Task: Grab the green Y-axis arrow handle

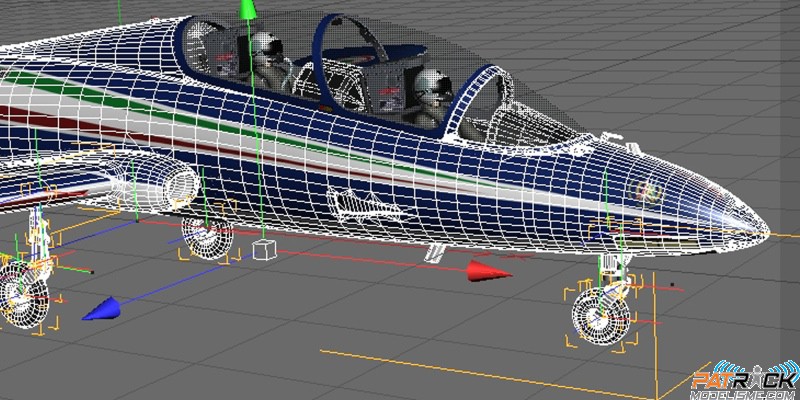Action: (247, 9)
